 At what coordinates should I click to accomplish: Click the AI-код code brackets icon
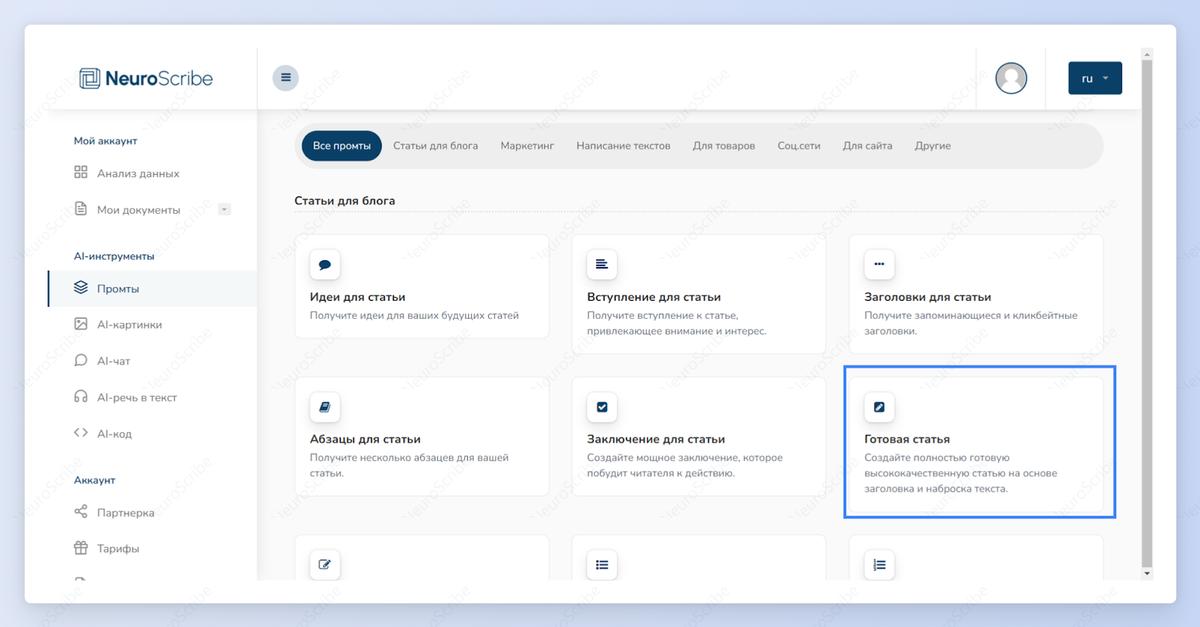81,433
